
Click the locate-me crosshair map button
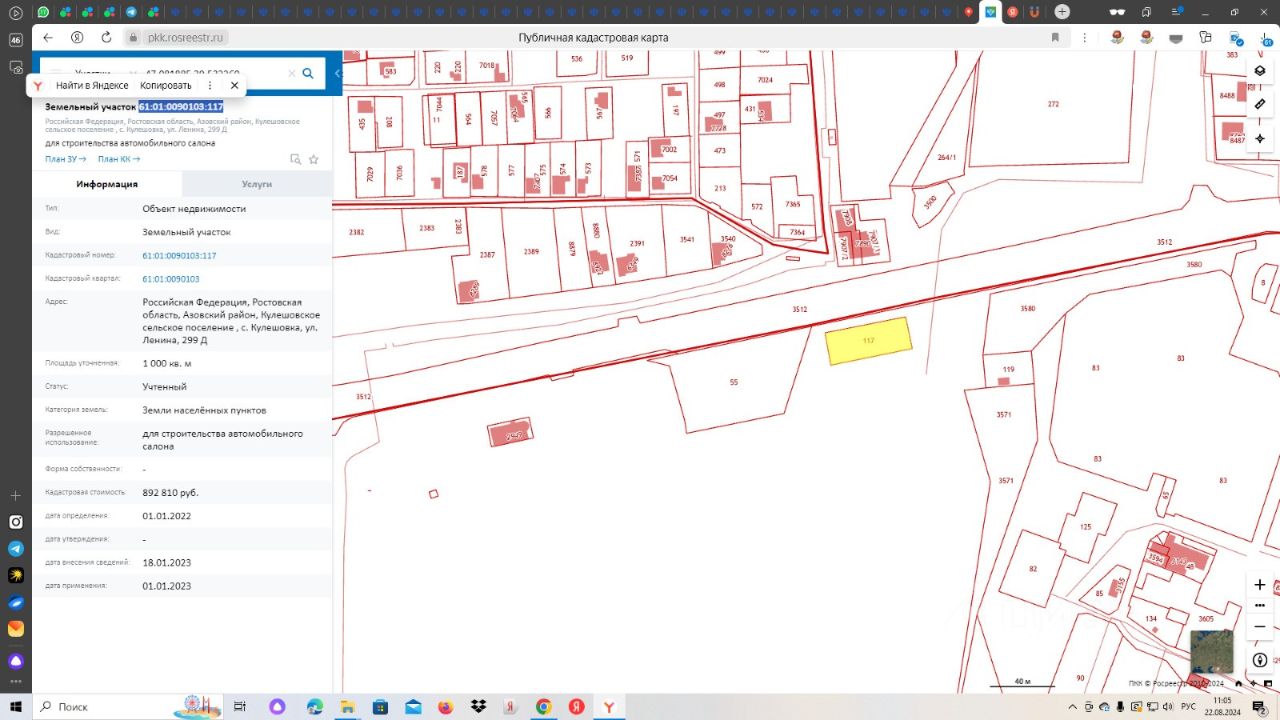1260,138
